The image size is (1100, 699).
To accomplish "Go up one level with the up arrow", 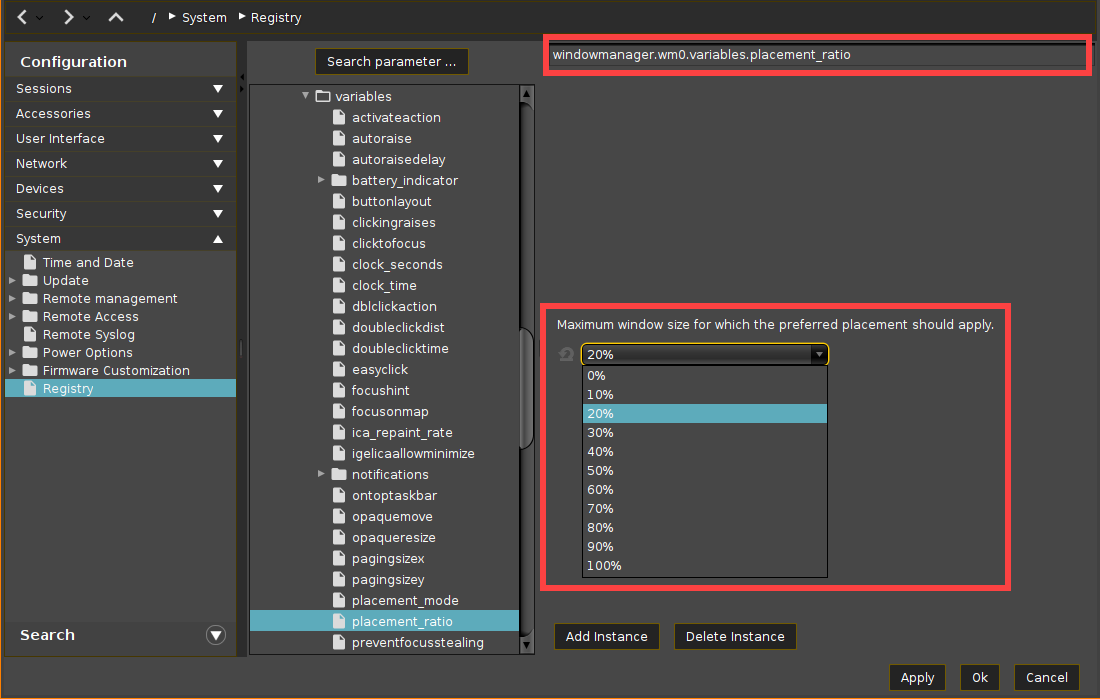I will point(116,17).
